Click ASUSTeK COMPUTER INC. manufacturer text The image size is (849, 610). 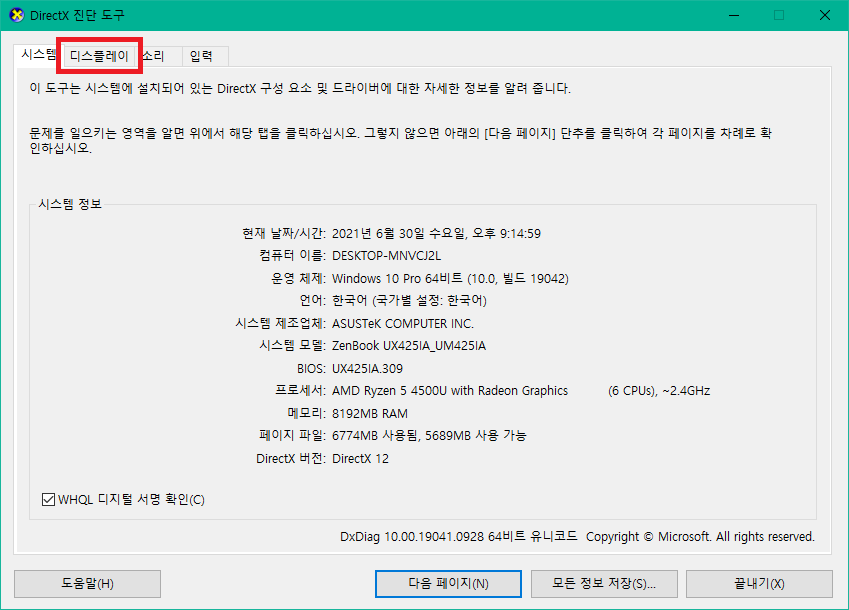point(403,324)
